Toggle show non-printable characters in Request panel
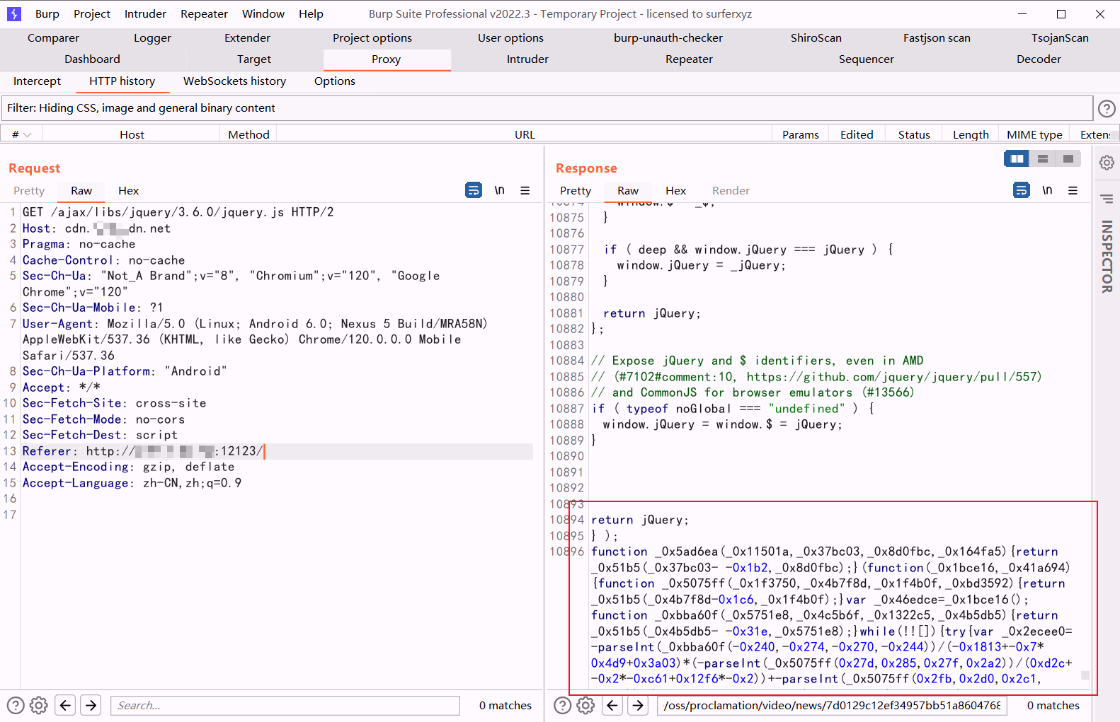1120x722 pixels. coord(499,191)
